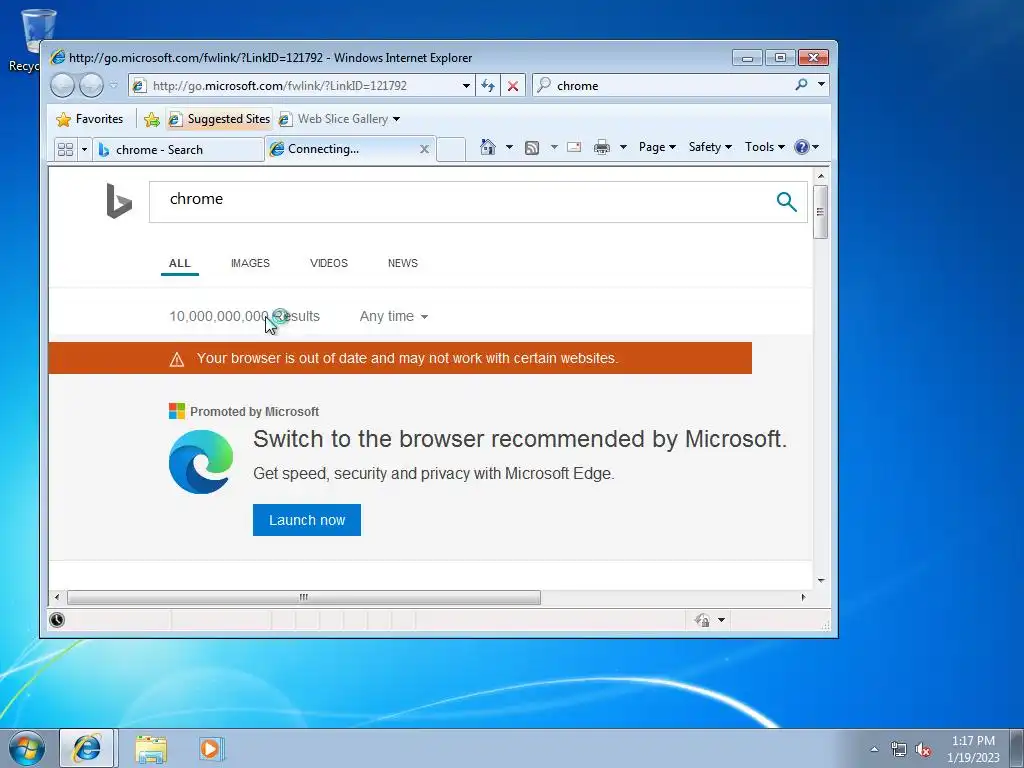Click Add to Favorites Bar icon
1024x768 pixels.
(x=152, y=119)
